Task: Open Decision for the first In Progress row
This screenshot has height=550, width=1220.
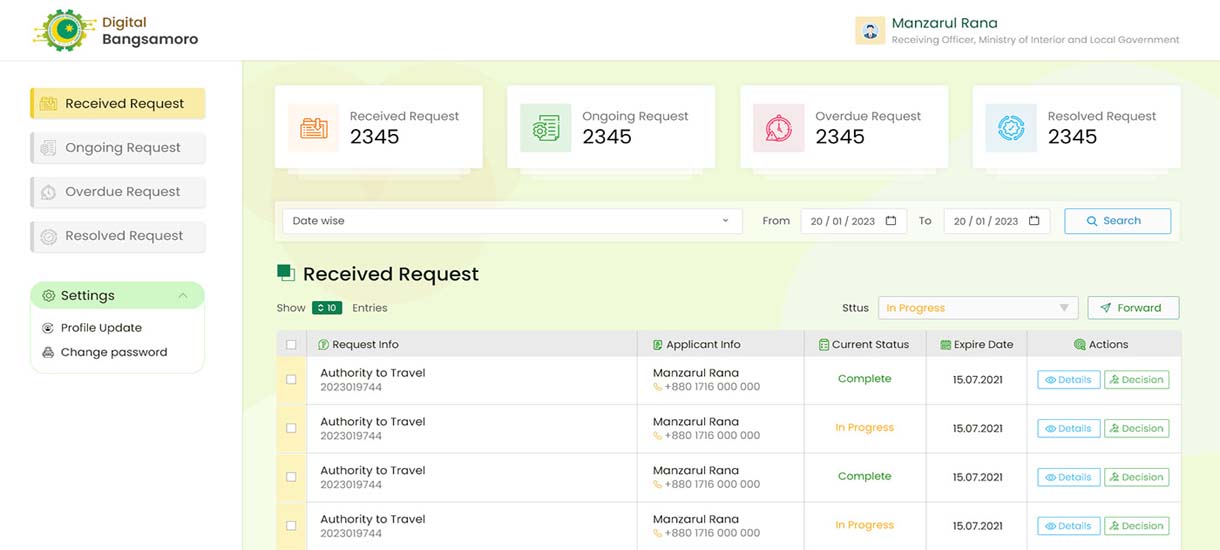Action: click(x=1136, y=428)
